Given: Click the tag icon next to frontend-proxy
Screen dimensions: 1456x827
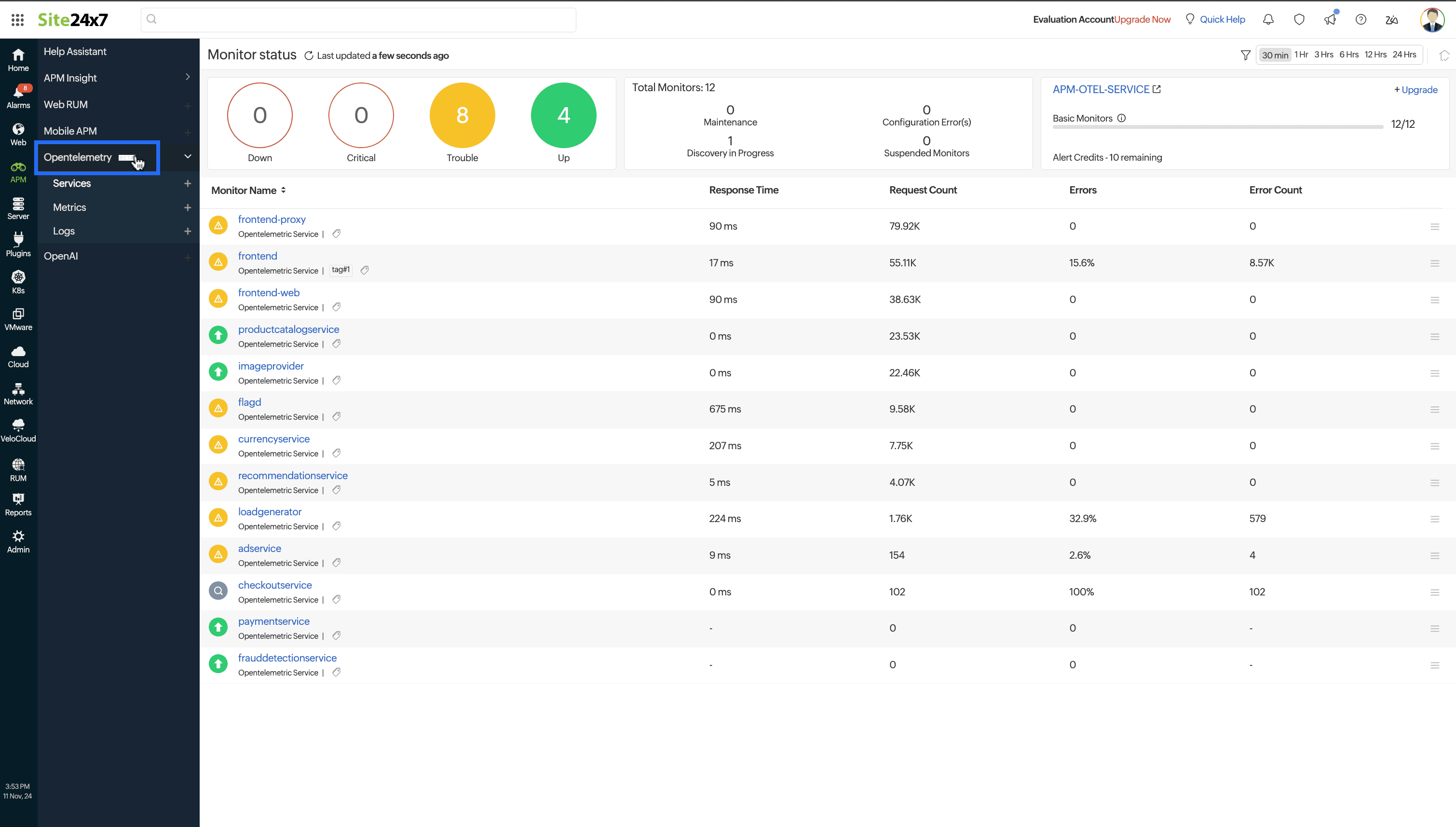Looking at the screenshot, I should click(x=336, y=234).
